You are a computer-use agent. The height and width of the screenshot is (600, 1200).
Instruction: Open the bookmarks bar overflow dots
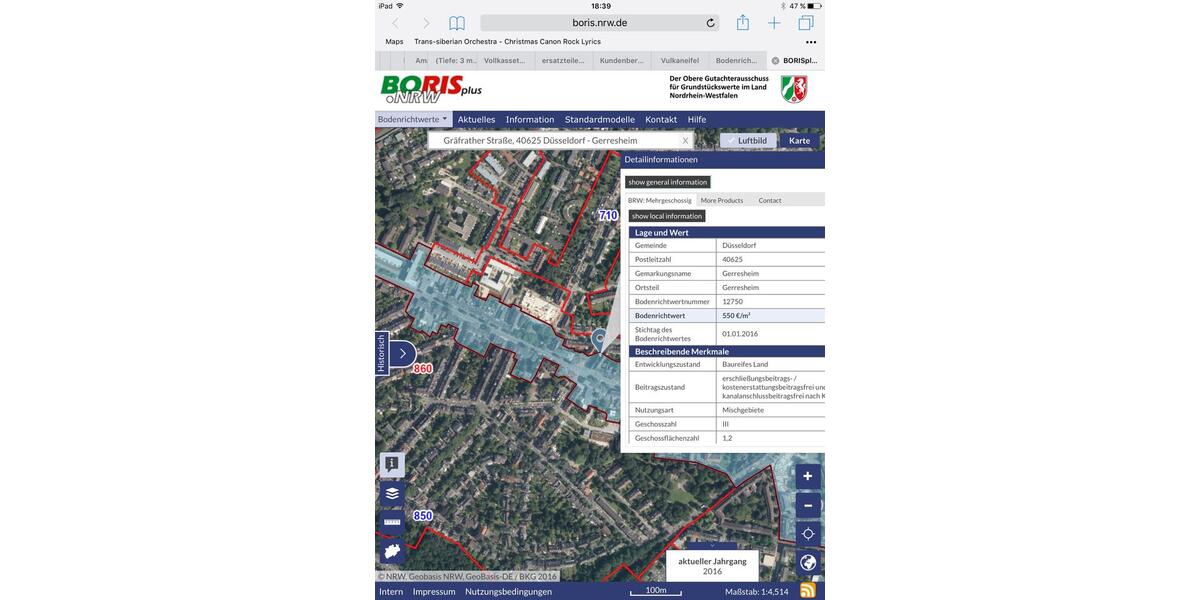pyautogui.click(x=811, y=42)
